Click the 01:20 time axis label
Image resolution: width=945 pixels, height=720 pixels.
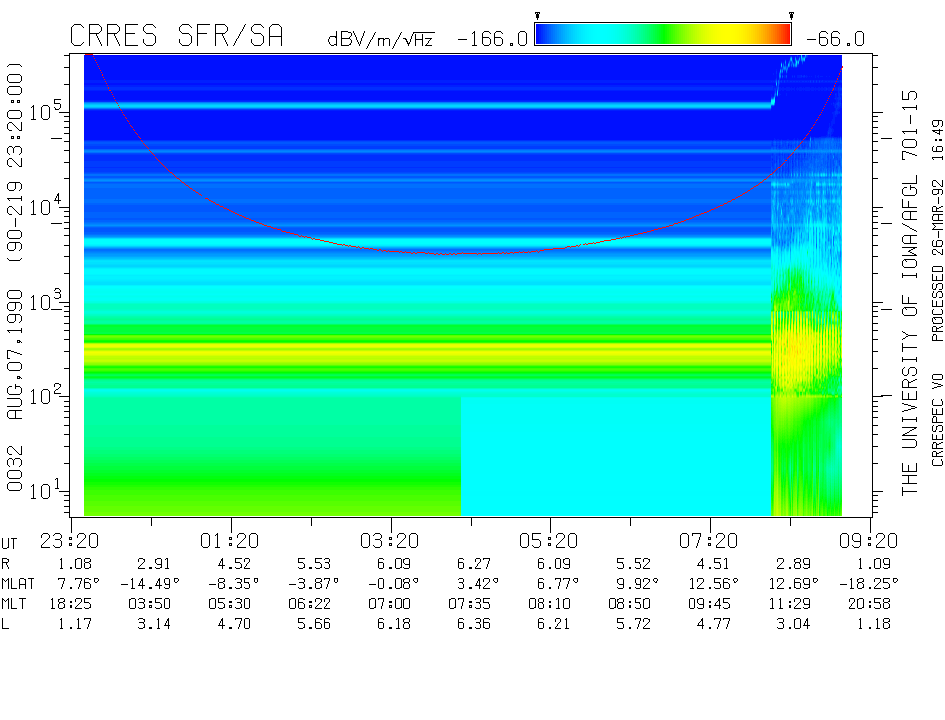(231, 542)
